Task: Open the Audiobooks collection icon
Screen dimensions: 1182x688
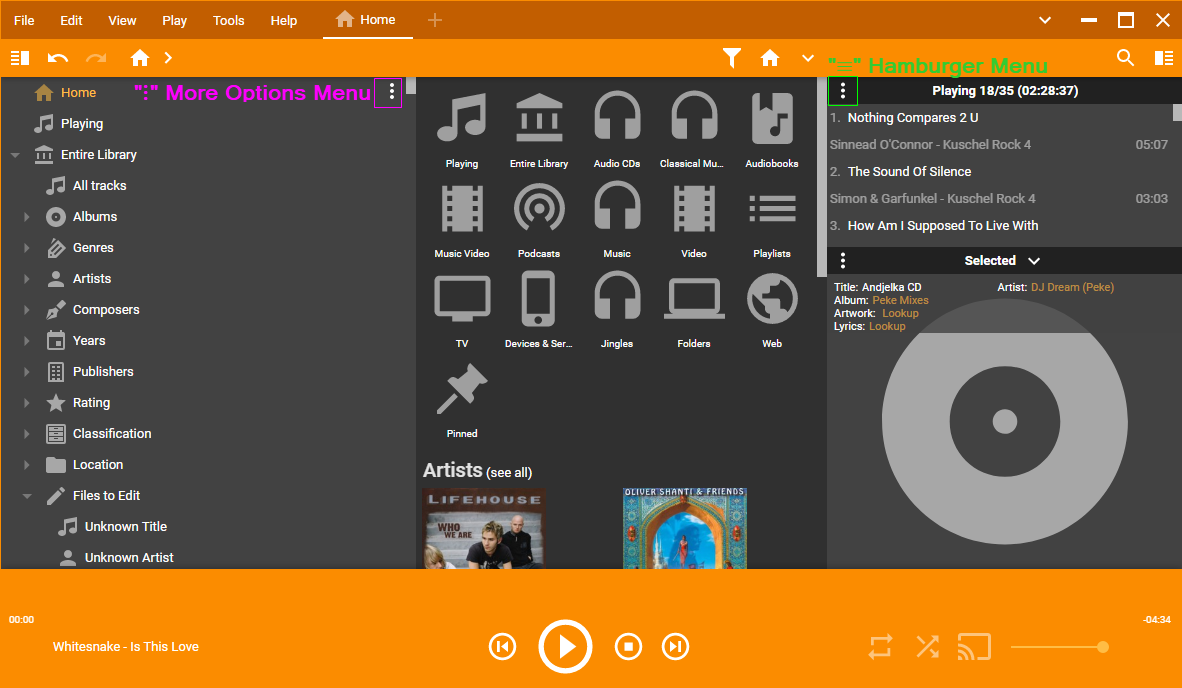Action: [771, 120]
